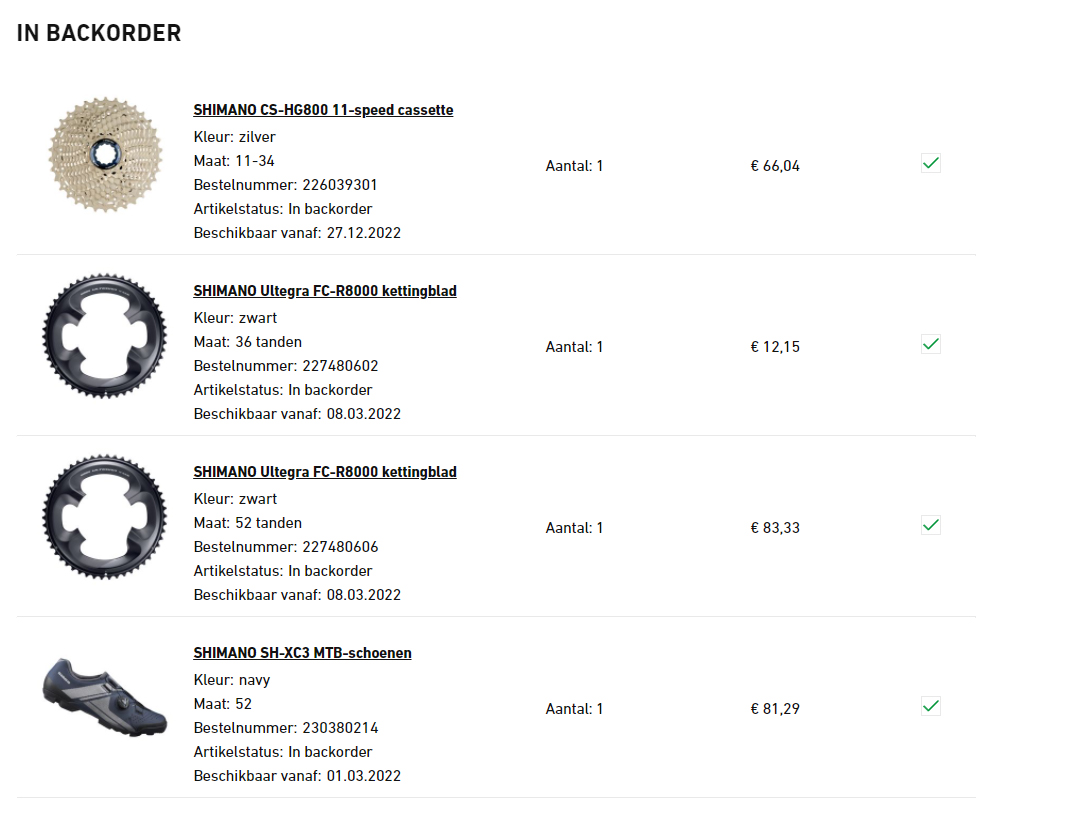This screenshot has height=824, width=1065.
Task: Toggle the checkbox for the MTB-schoenen row
Action: pos(930,706)
